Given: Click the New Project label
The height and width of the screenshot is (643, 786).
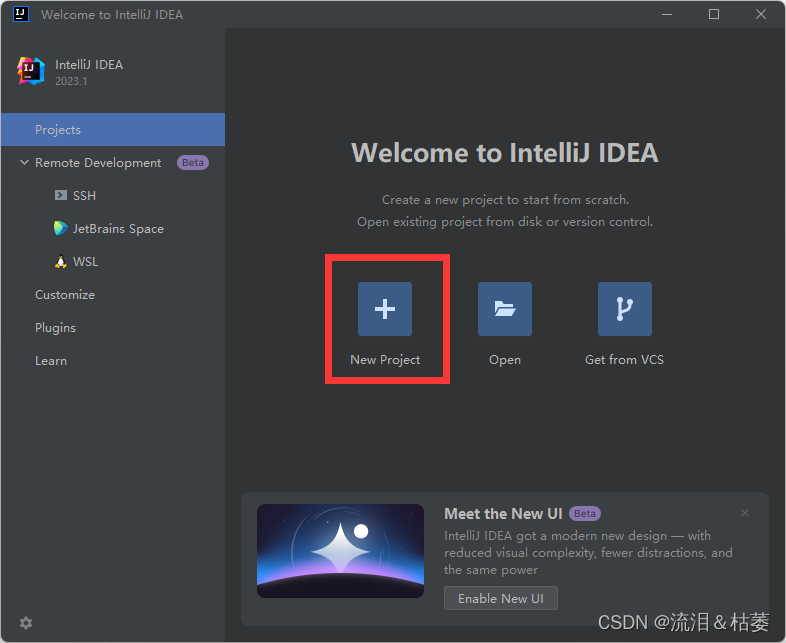Looking at the screenshot, I should pyautogui.click(x=385, y=360).
